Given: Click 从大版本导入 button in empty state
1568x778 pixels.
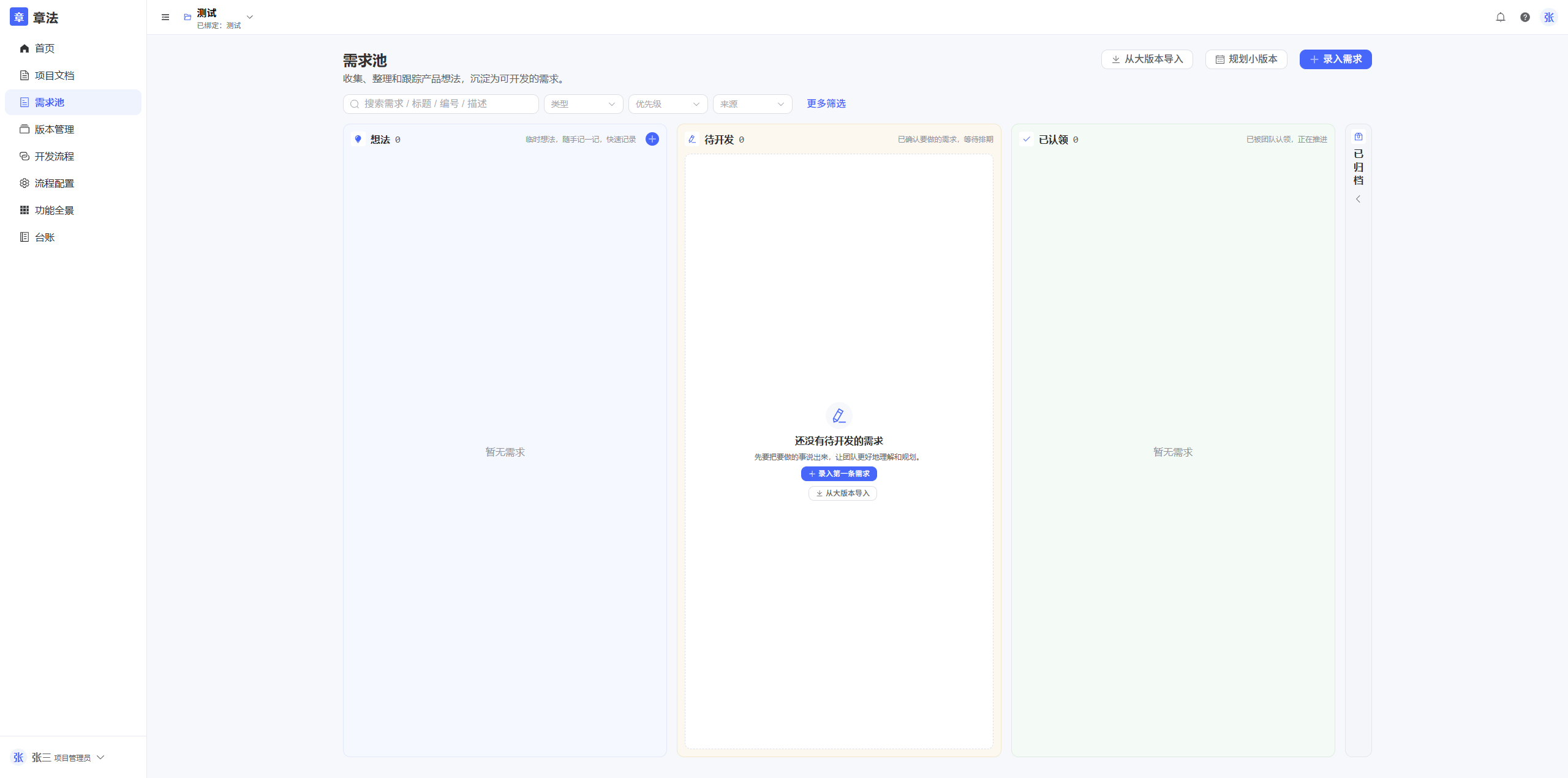Looking at the screenshot, I should (x=842, y=493).
